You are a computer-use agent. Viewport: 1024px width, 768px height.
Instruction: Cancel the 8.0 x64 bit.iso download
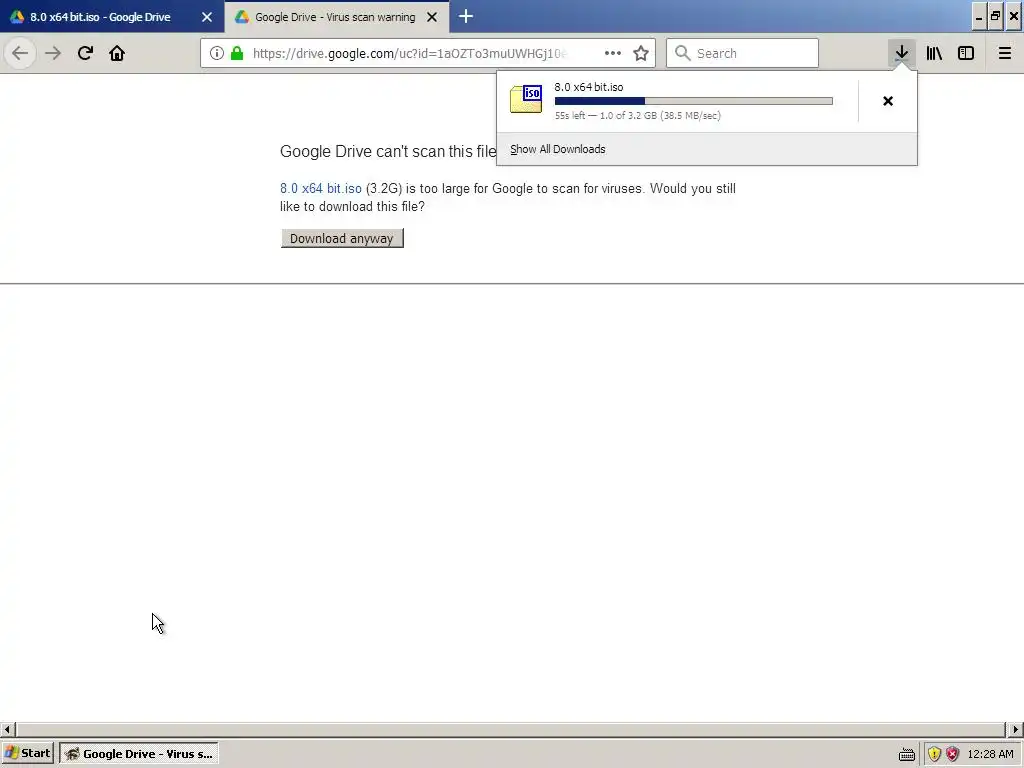[x=888, y=101]
